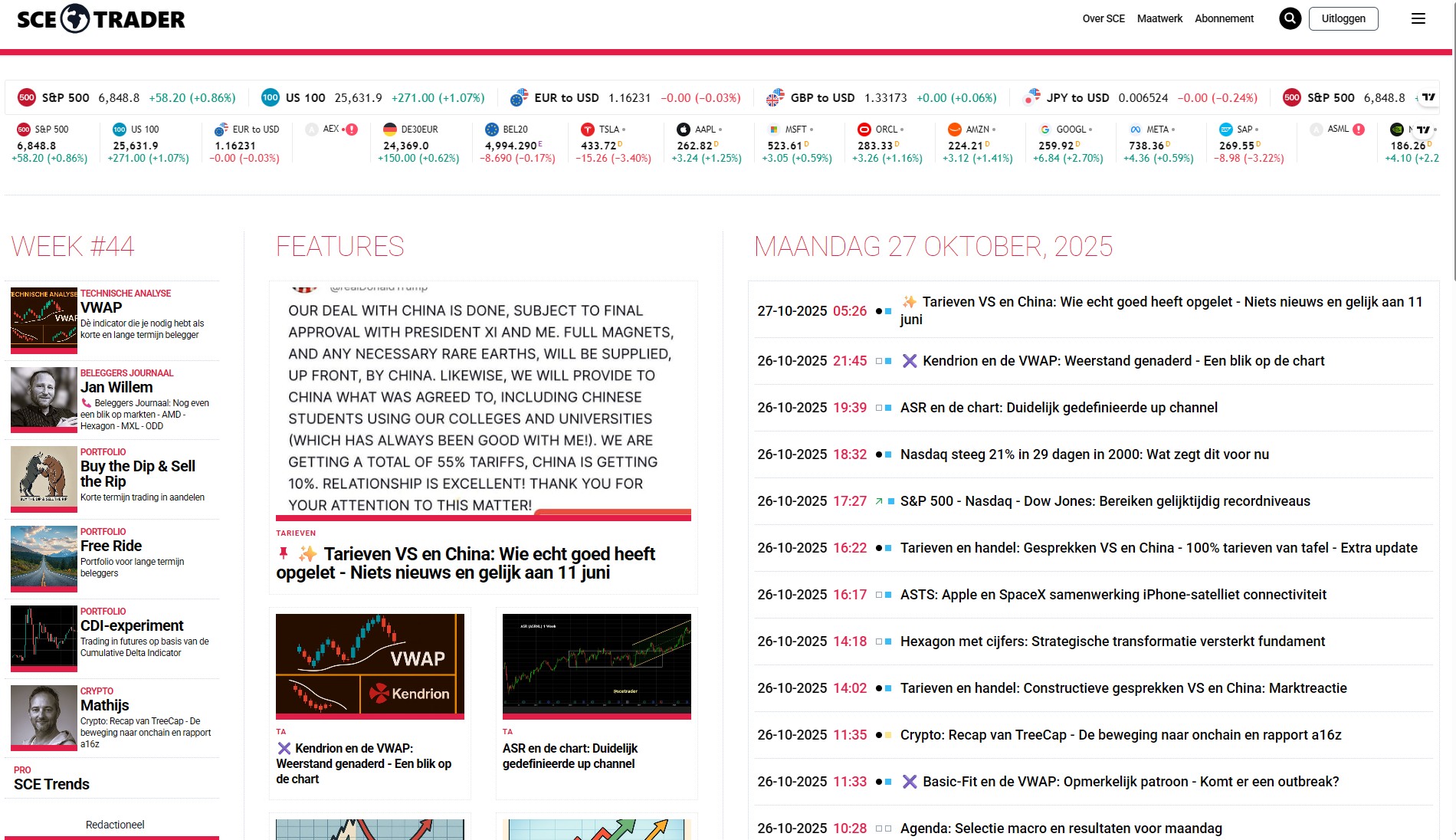Click the X icon in the 21:45 news row
This screenshot has height=840, width=1456.
point(910,361)
